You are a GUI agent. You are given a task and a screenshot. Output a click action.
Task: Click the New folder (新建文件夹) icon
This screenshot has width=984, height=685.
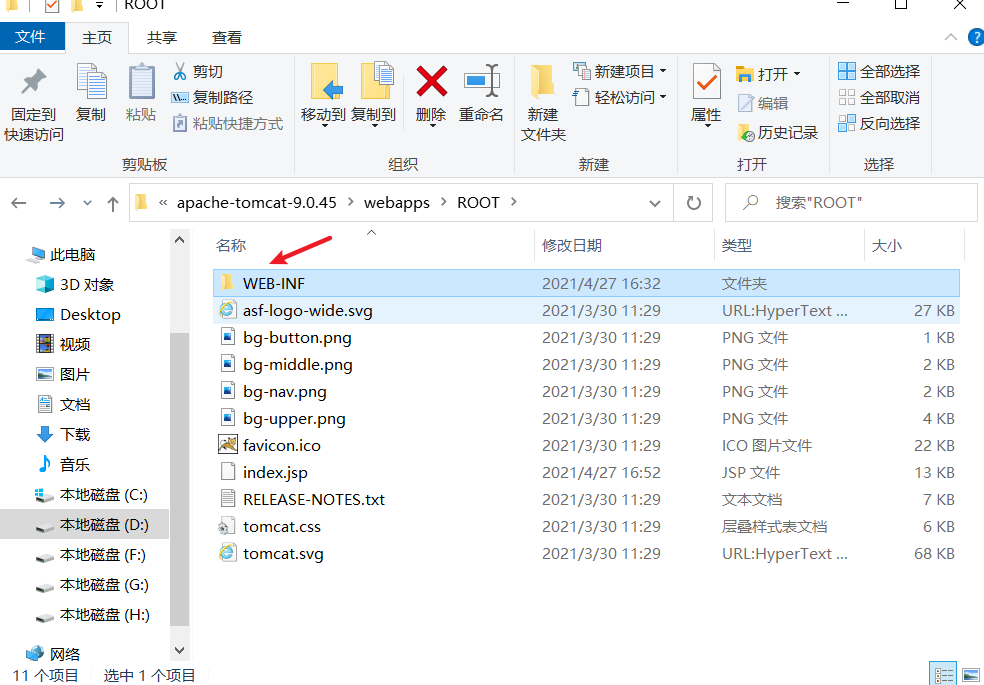(542, 82)
